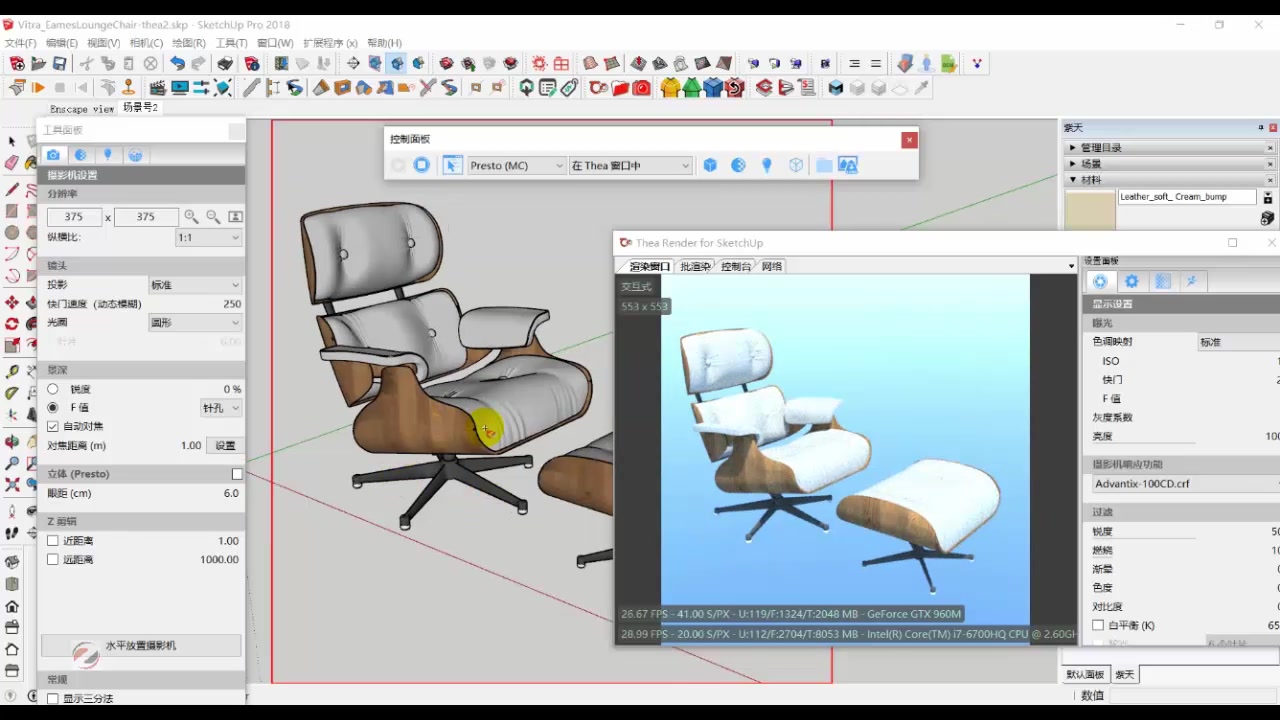
Task: Select the 锐度 radio button
Action: coord(53,389)
